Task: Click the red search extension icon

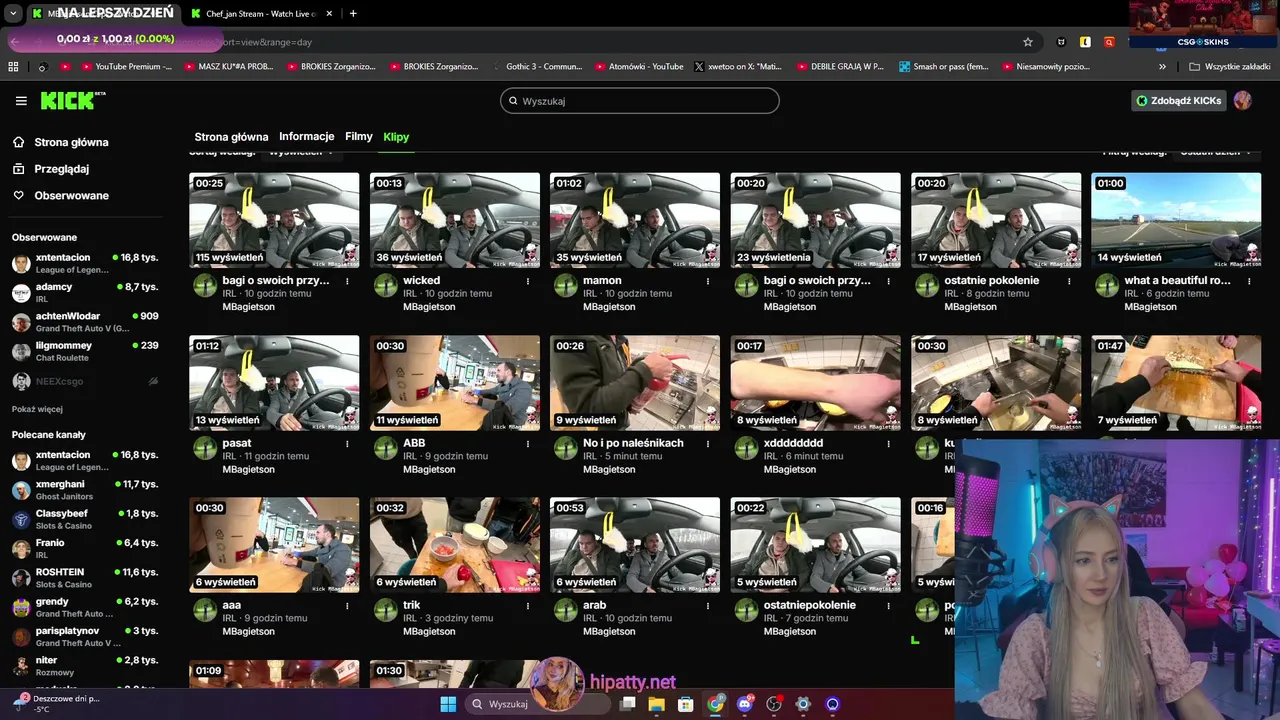Action: [x=1109, y=42]
